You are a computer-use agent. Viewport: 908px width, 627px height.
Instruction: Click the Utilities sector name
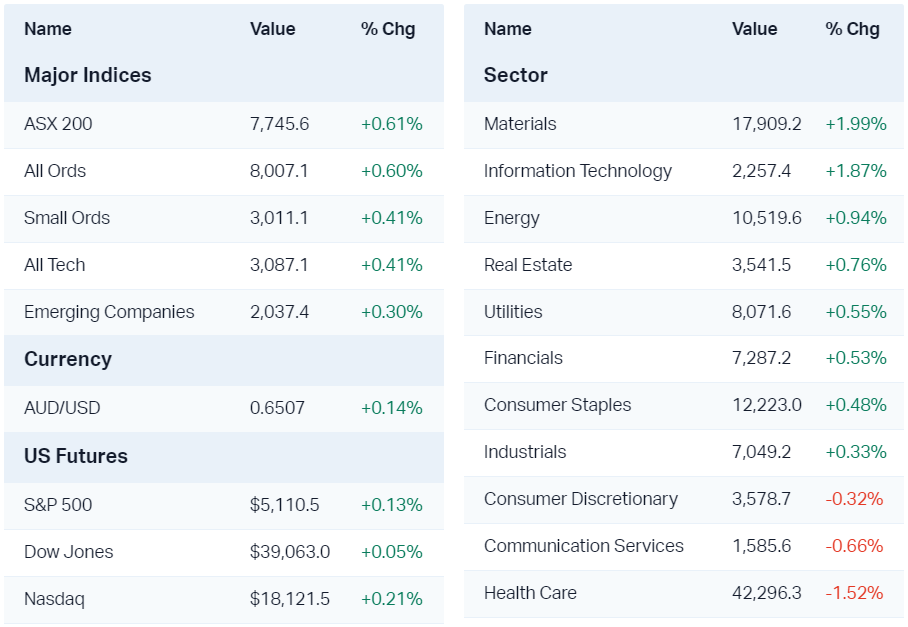[x=513, y=312]
